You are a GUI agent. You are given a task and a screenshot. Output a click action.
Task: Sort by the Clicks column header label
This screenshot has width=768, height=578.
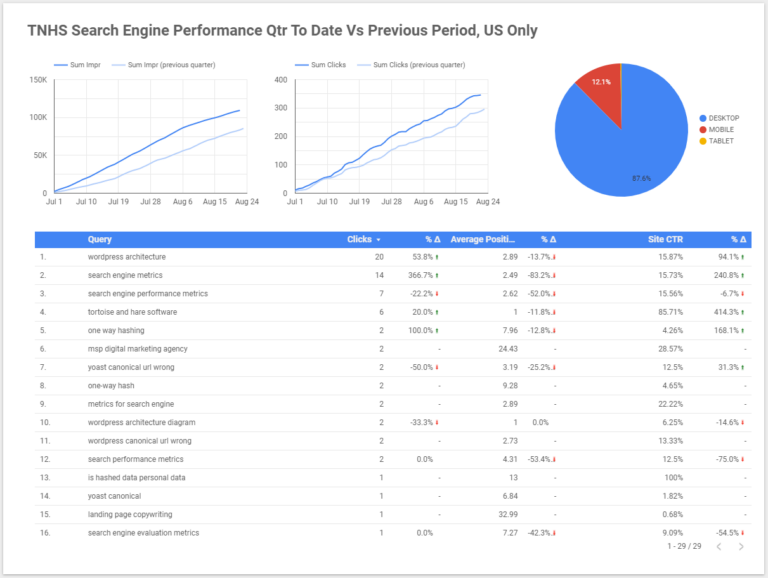click(360, 240)
